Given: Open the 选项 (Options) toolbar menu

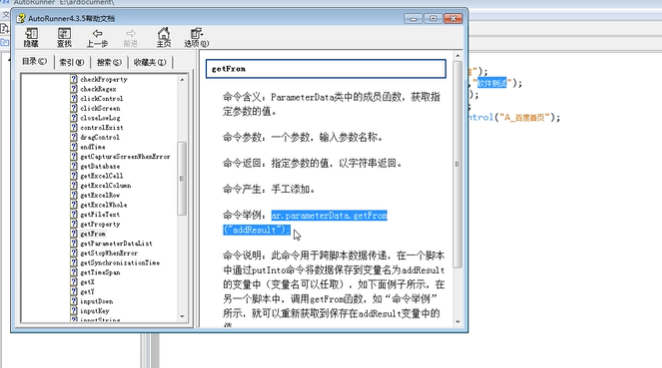Looking at the screenshot, I should (197, 37).
